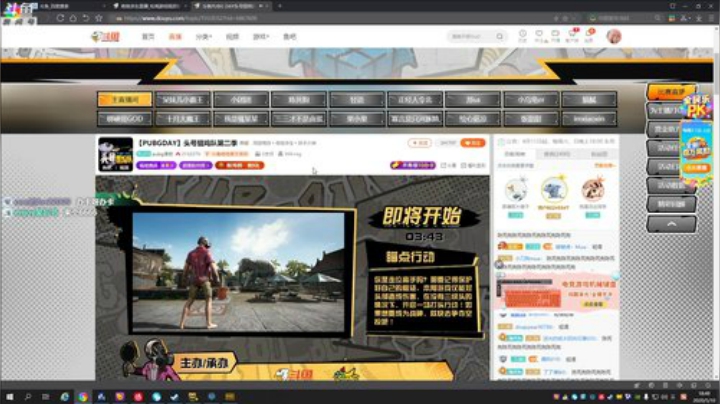
Task: Click the Douyu logo in the header
Action: (x=105, y=36)
